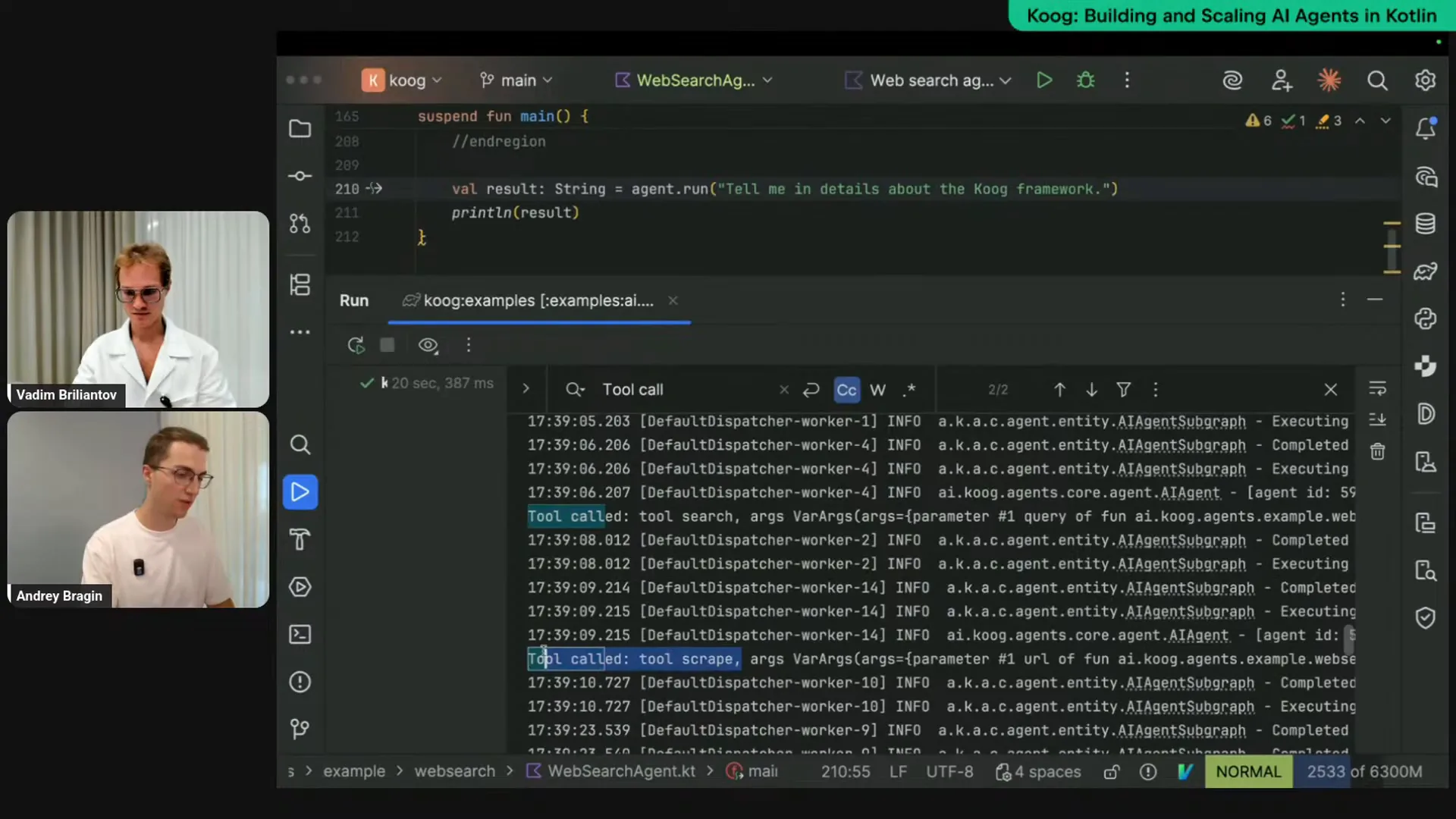Viewport: 1456px width, 819px height.
Task: Click the 210:55 cursor position indicator
Action: coord(846,772)
